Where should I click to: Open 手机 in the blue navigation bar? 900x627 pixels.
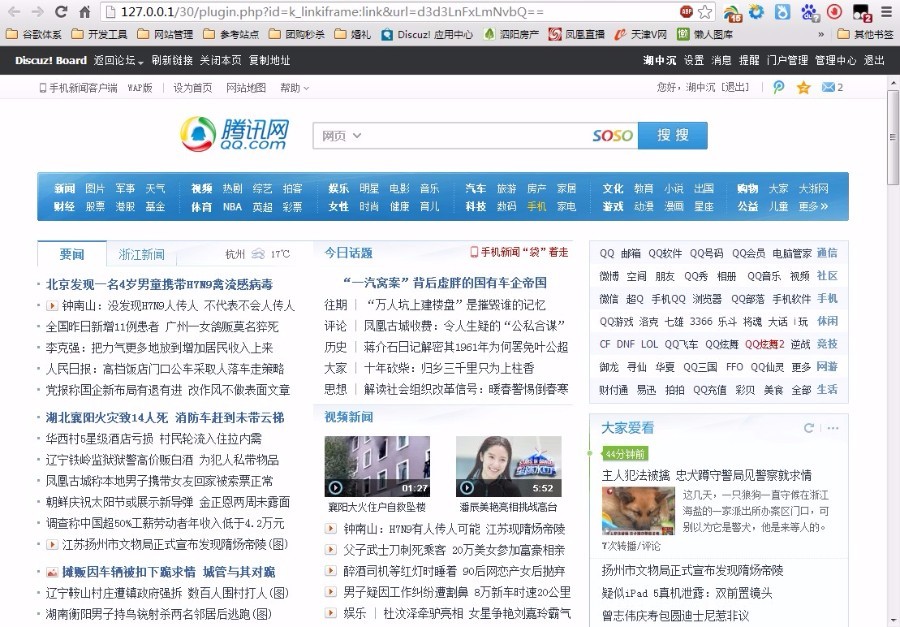tap(537, 206)
